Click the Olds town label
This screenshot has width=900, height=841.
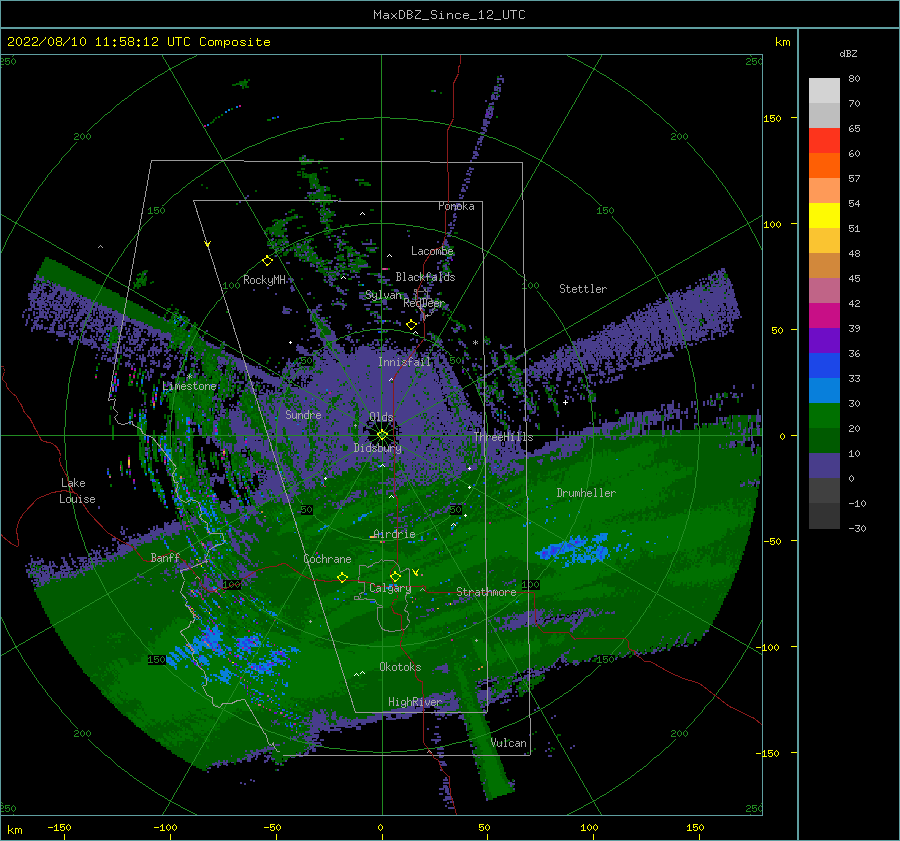(x=381, y=416)
